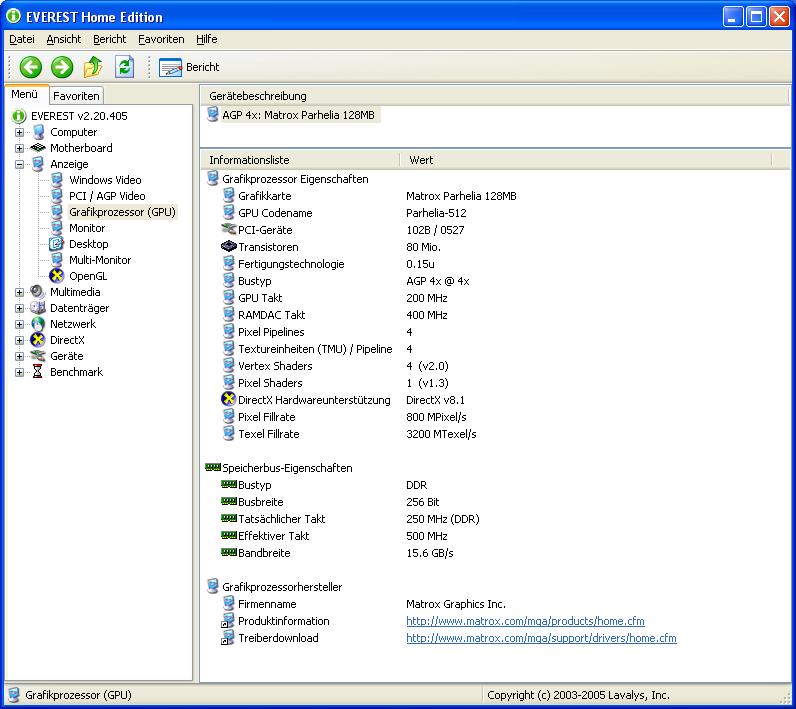The image size is (796, 709).
Task: Click the Grafikprozessorhersteller monitor icon
Action: pos(213,586)
